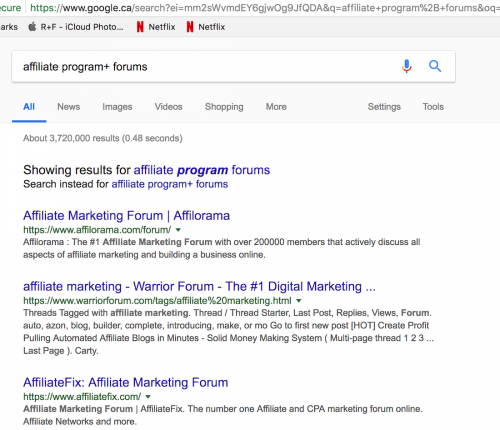Open search Settings

pos(384,107)
